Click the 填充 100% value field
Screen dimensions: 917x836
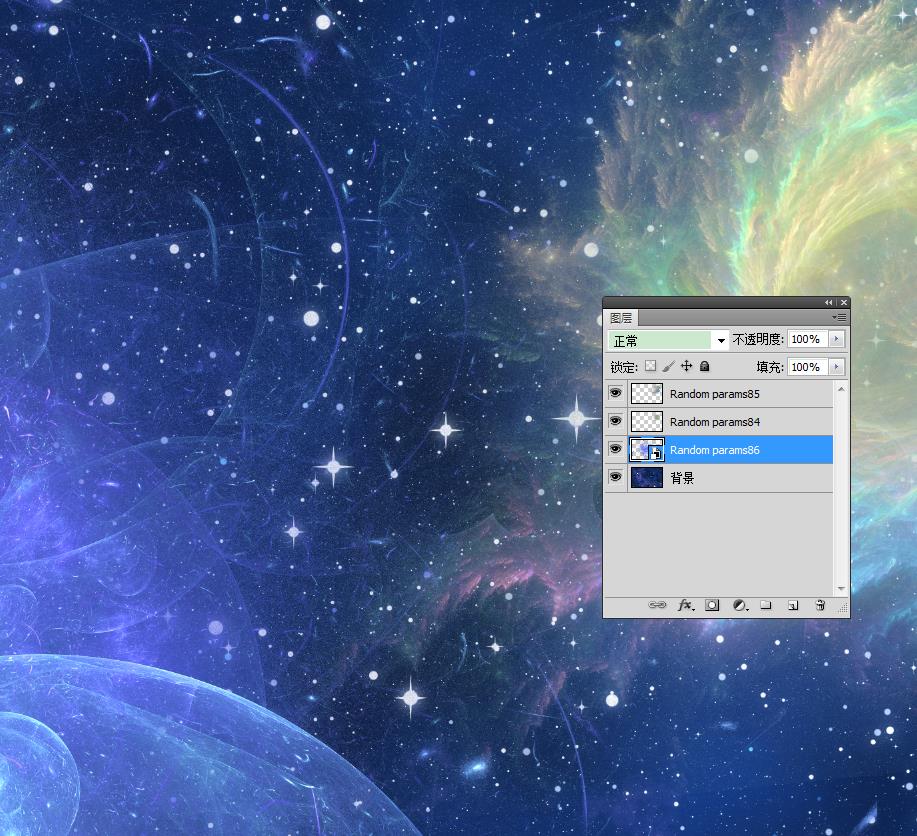click(808, 367)
